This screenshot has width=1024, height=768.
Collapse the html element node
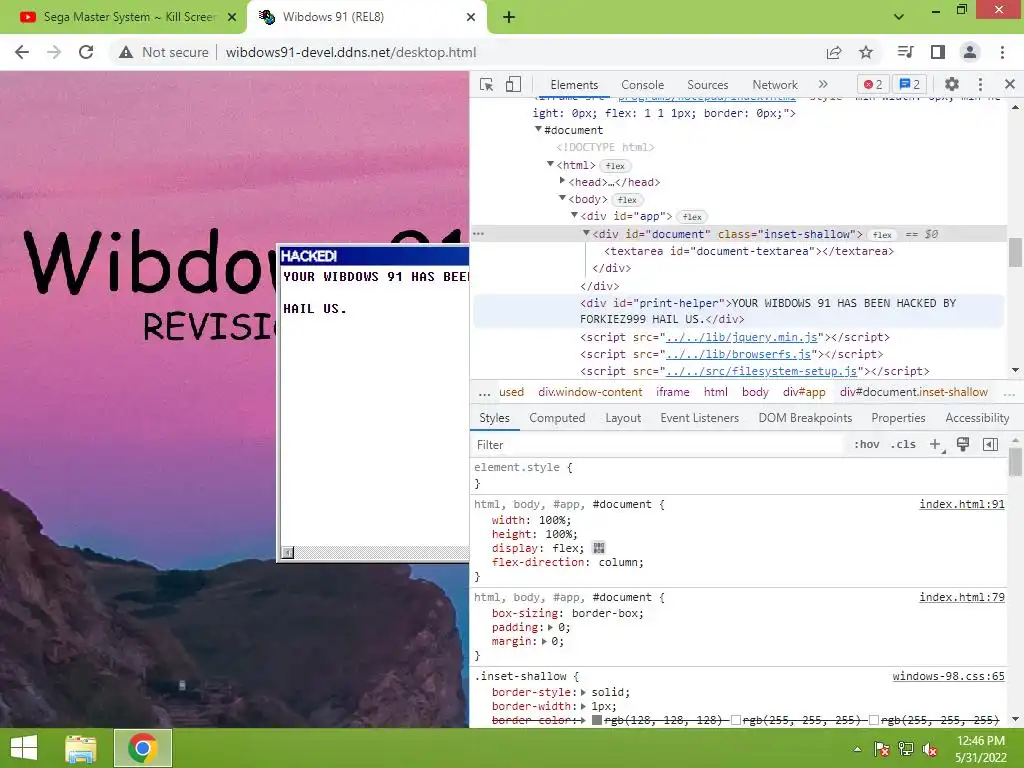(551, 165)
